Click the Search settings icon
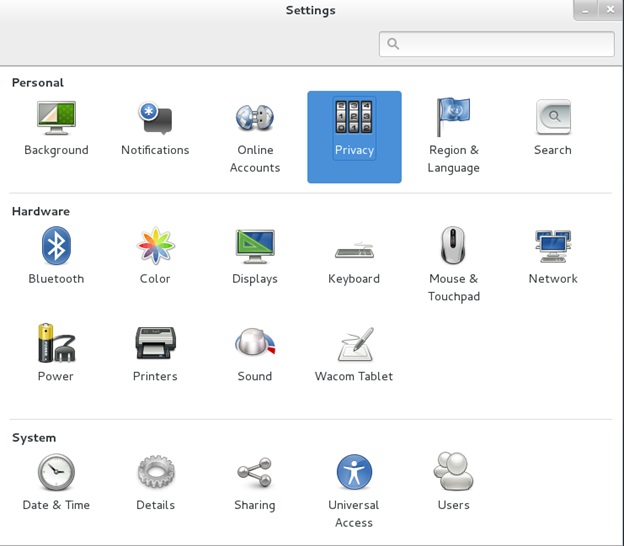Screen dimensions: 624x546 click(x=552, y=119)
